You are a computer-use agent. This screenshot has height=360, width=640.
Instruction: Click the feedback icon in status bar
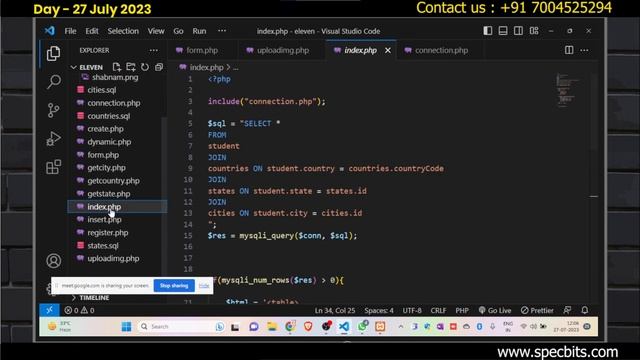(567, 310)
